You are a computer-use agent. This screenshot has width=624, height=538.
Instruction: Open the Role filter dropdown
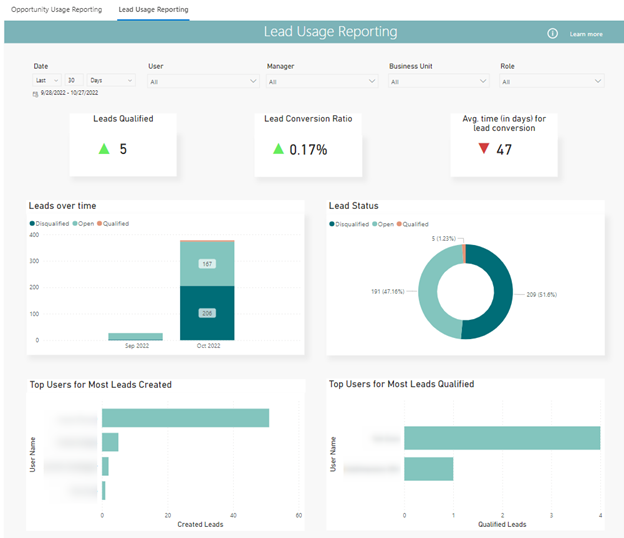(552, 81)
